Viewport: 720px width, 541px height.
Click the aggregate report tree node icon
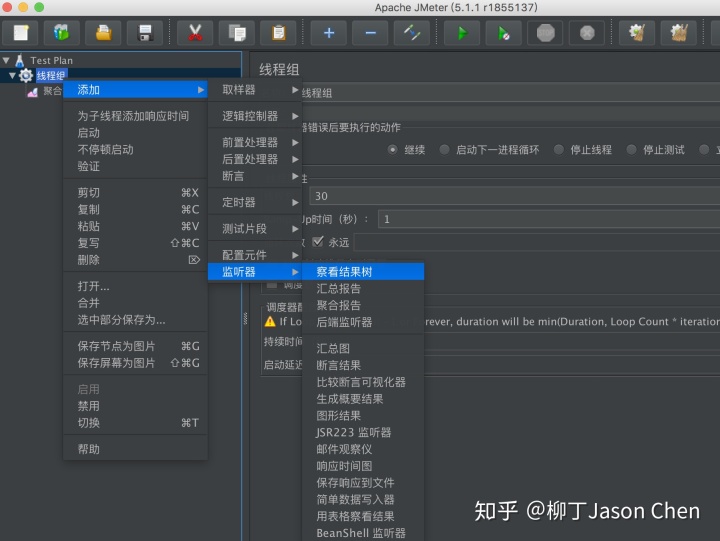pos(33,92)
